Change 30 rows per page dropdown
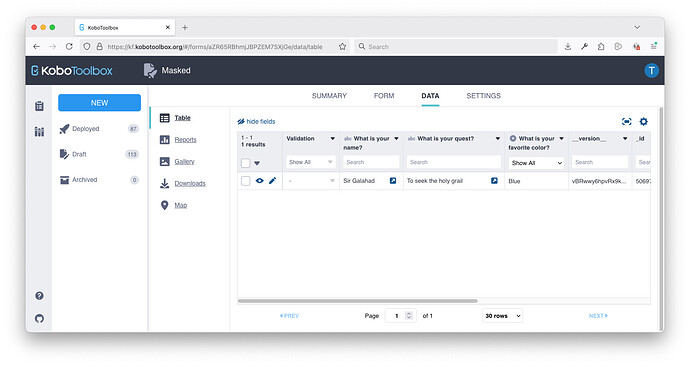This screenshot has height=366, width=690. tap(503, 316)
